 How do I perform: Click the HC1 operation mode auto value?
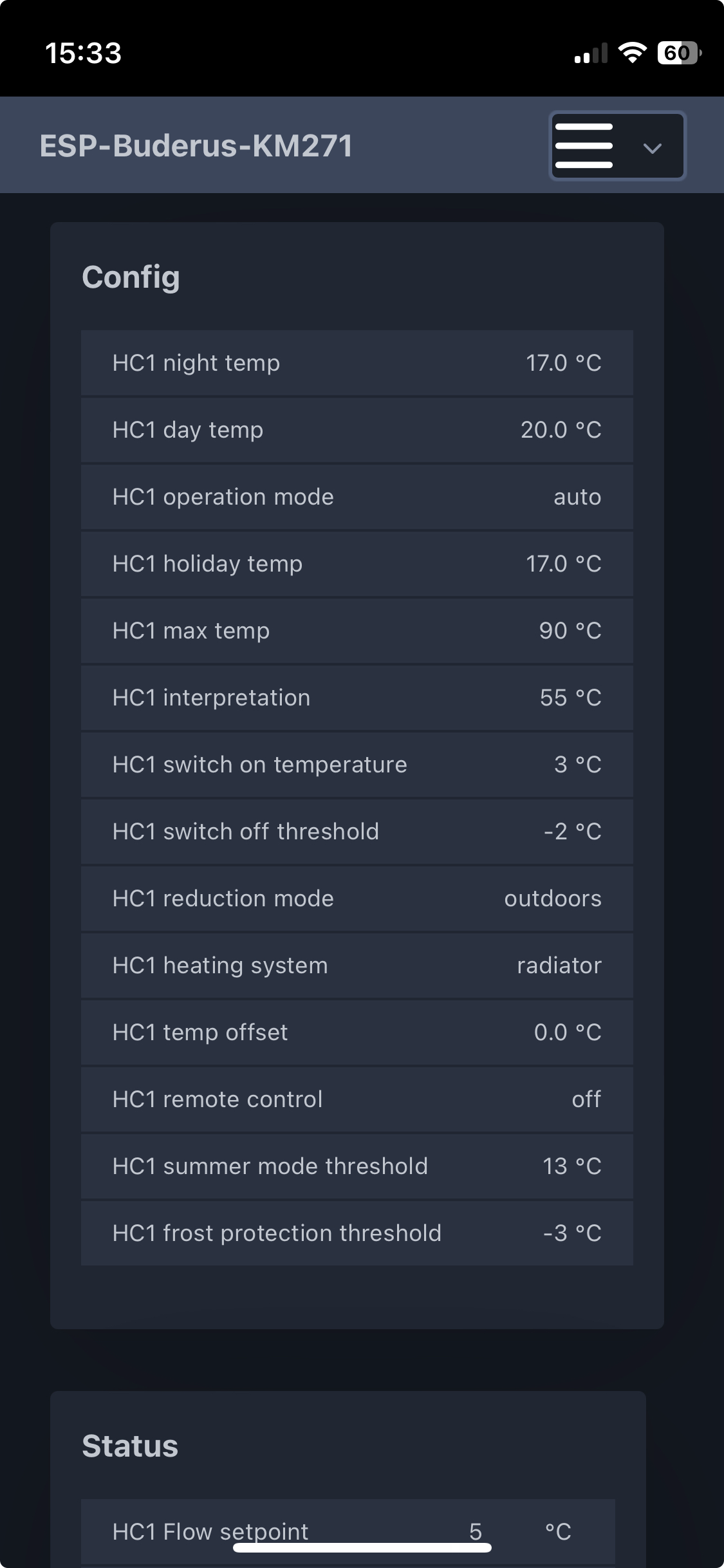tap(577, 497)
